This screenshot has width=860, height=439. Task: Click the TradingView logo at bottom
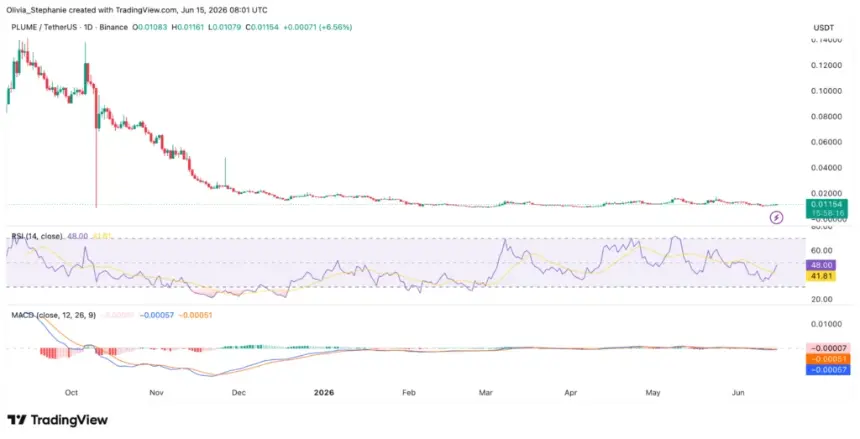57,420
